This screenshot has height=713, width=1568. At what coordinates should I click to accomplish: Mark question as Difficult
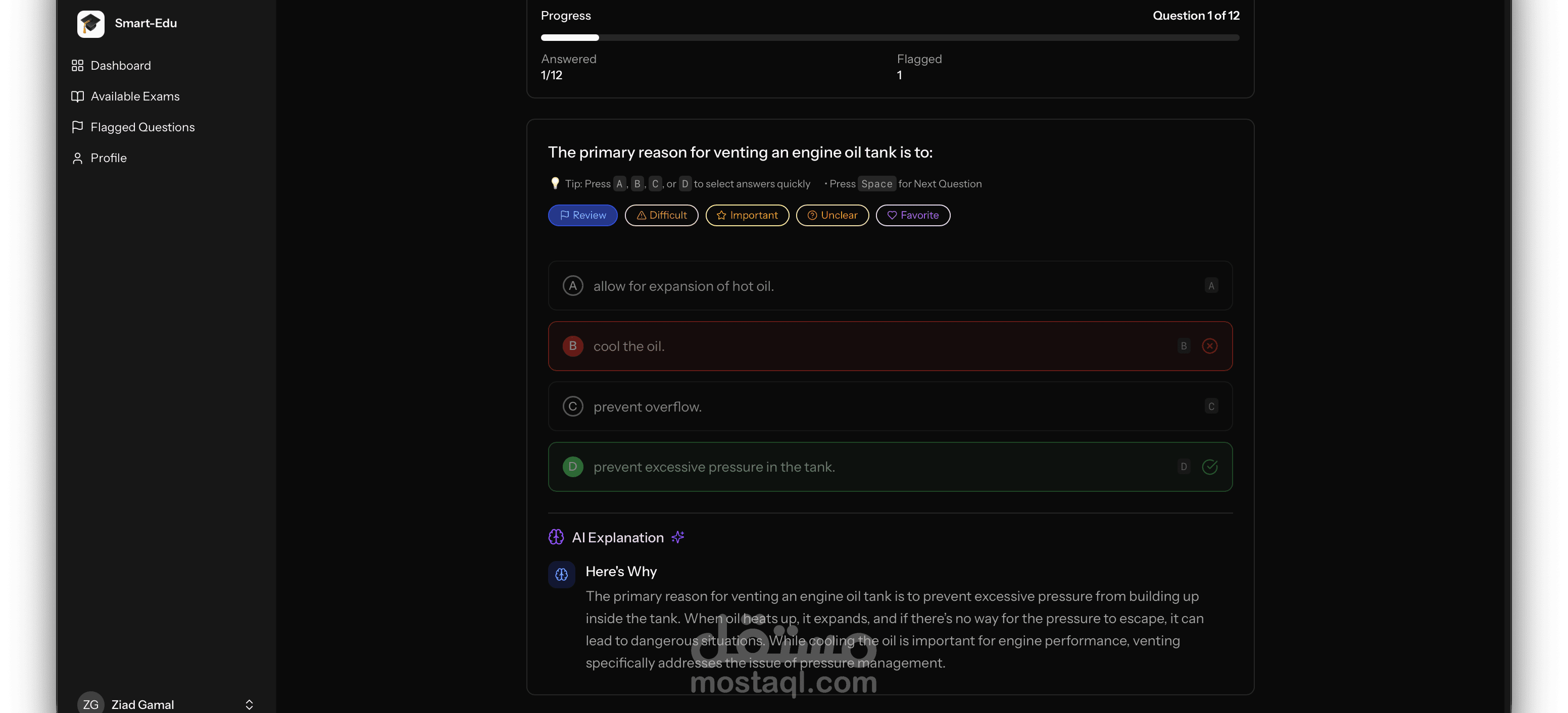click(661, 215)
